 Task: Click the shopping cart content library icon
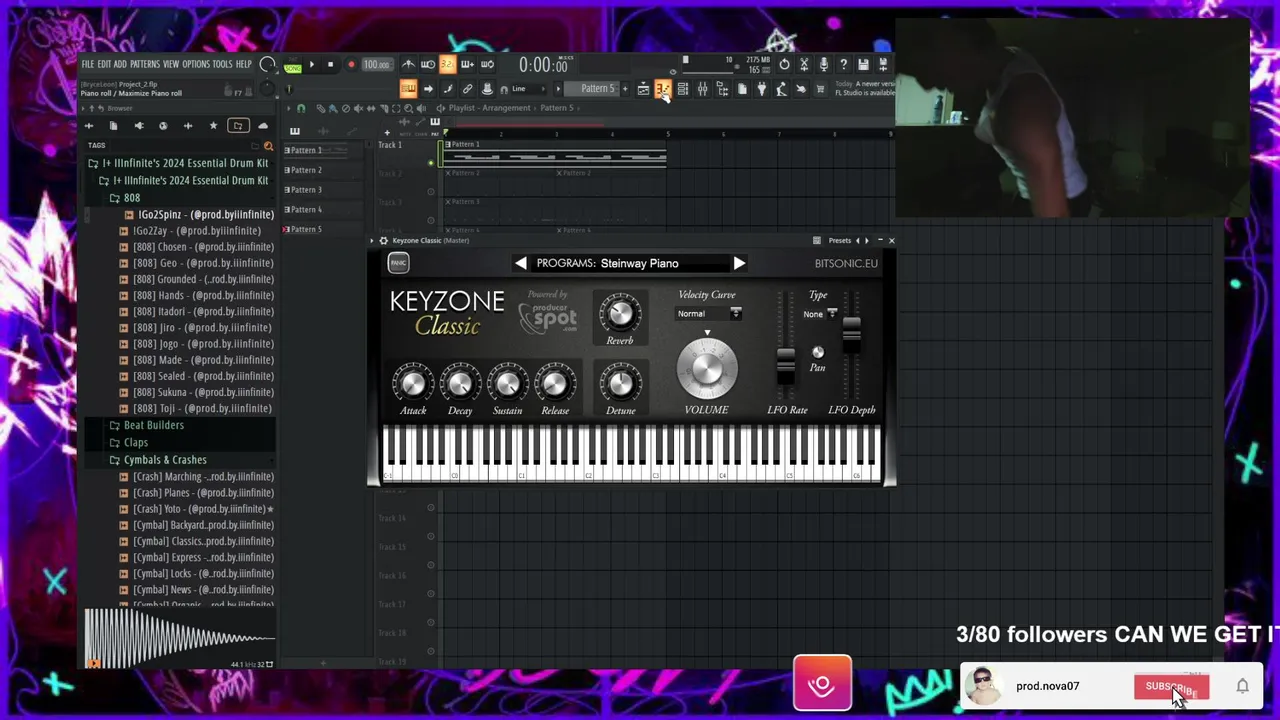click(820, 89)
